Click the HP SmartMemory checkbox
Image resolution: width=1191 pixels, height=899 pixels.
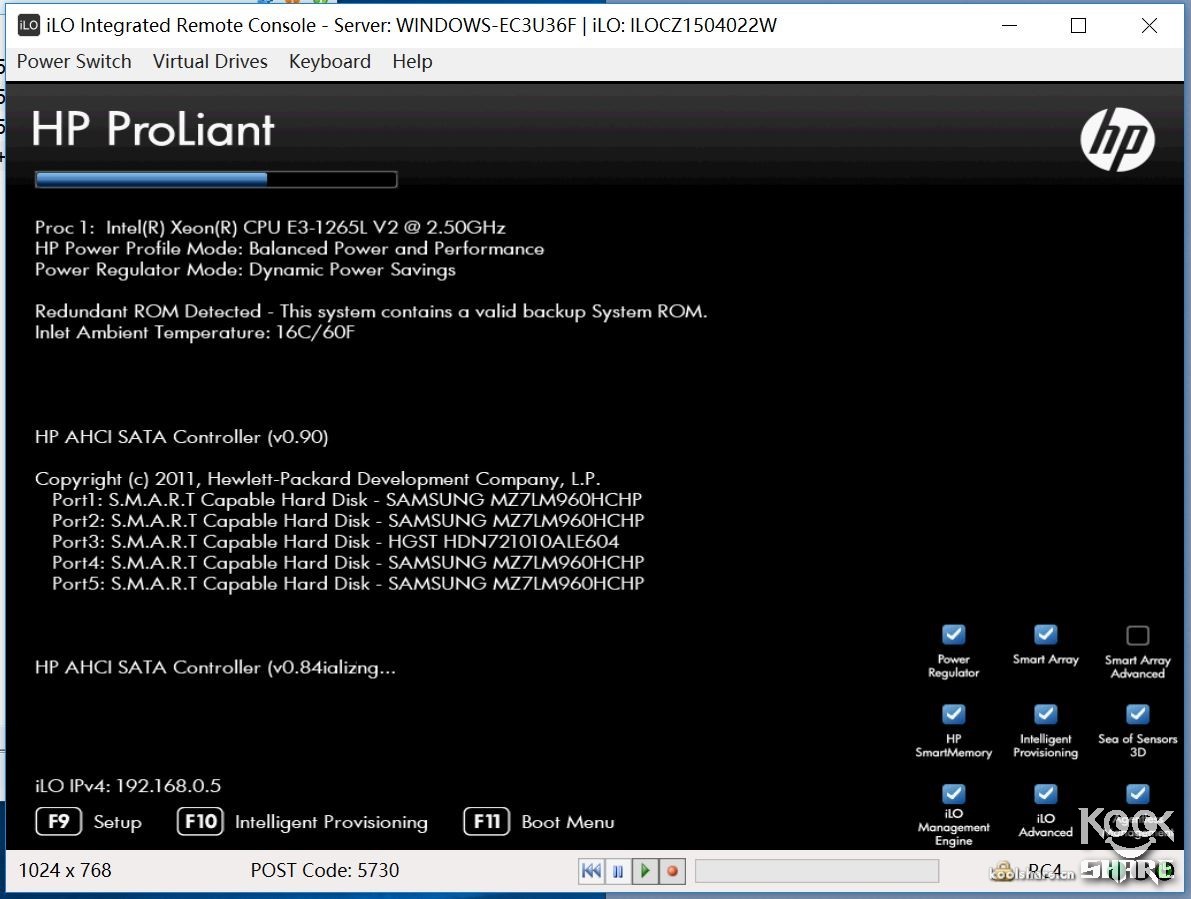click(x=953, y=714)
